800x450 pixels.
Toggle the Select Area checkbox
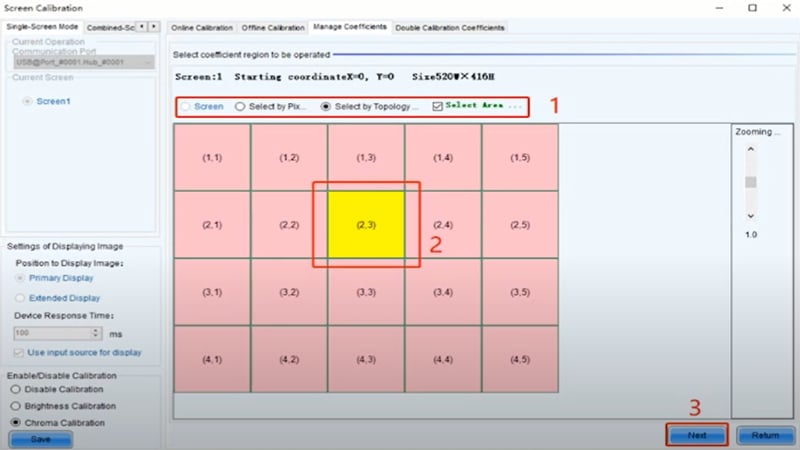(437, 106)
